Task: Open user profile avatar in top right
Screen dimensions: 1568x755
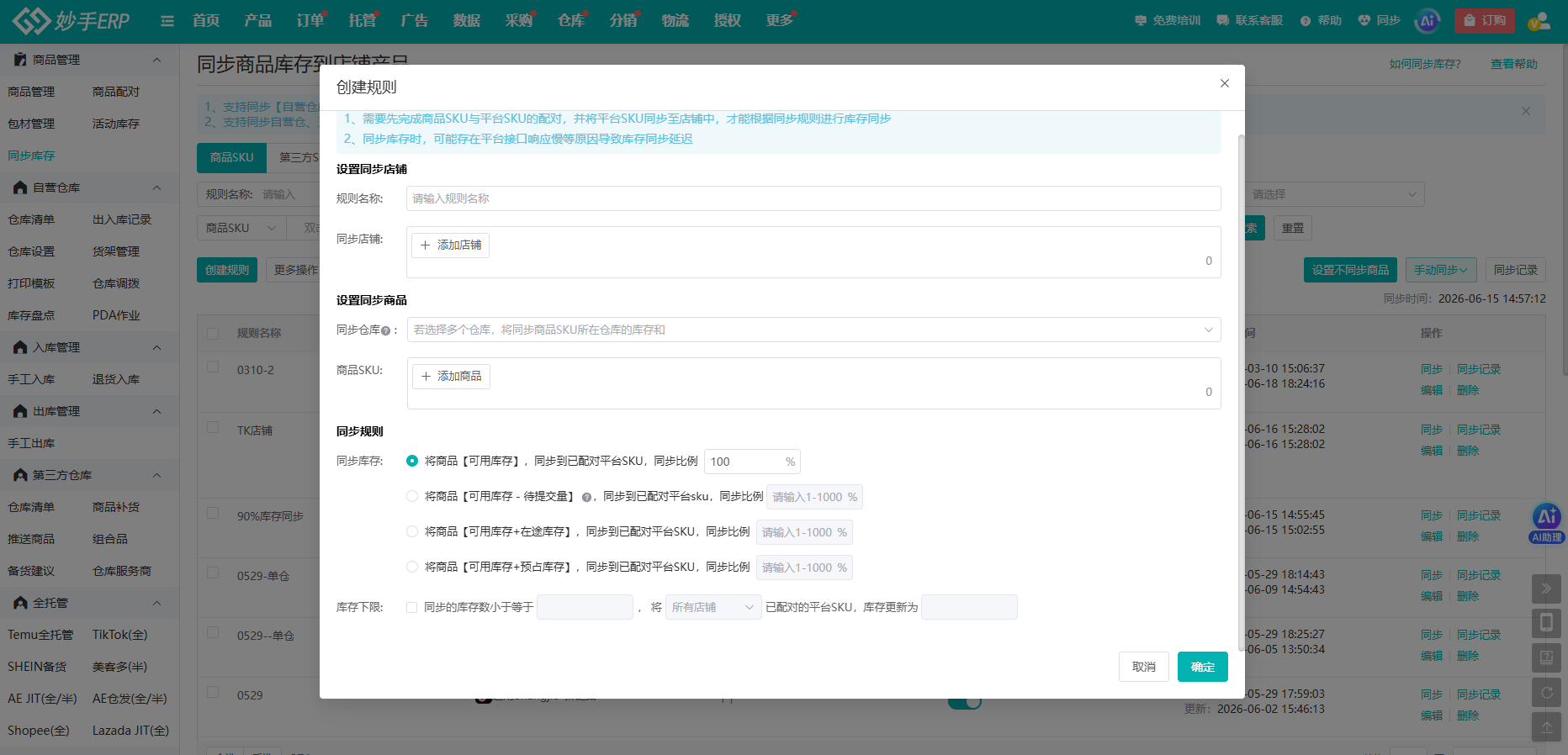Action: pyautogui.click(x=1539, y=21)
